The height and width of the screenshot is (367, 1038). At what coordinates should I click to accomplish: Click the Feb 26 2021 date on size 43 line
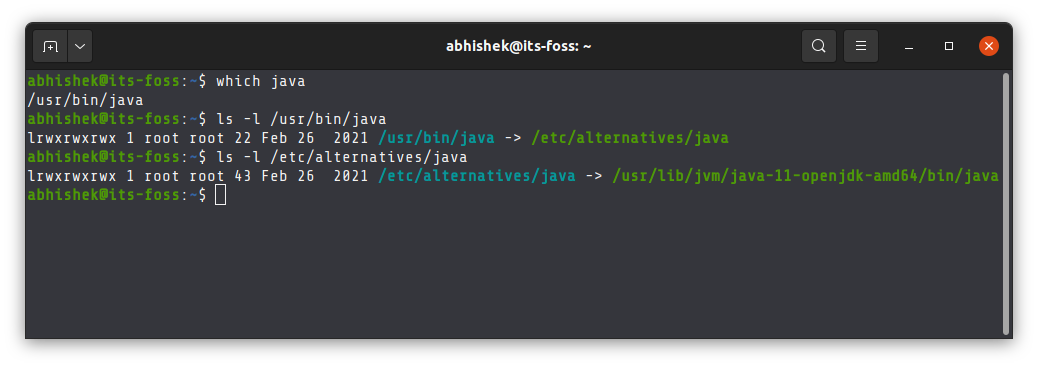pos(314,176)
